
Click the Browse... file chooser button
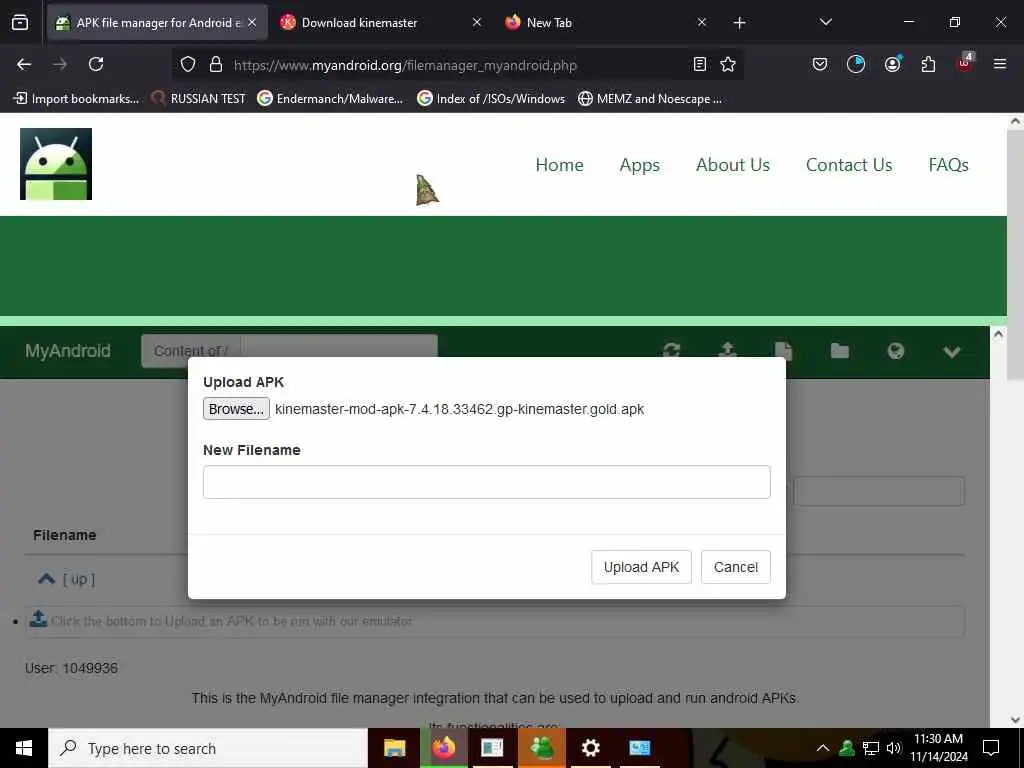(x=236, y=409)
